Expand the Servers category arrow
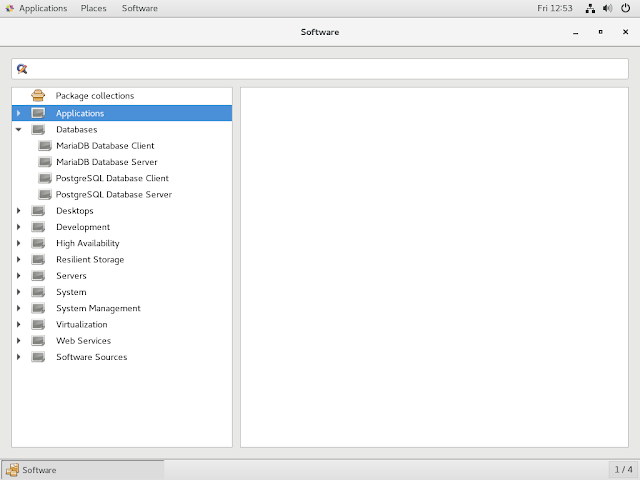The height and width of the screenshot is (480, 640). tap(18, 276)
